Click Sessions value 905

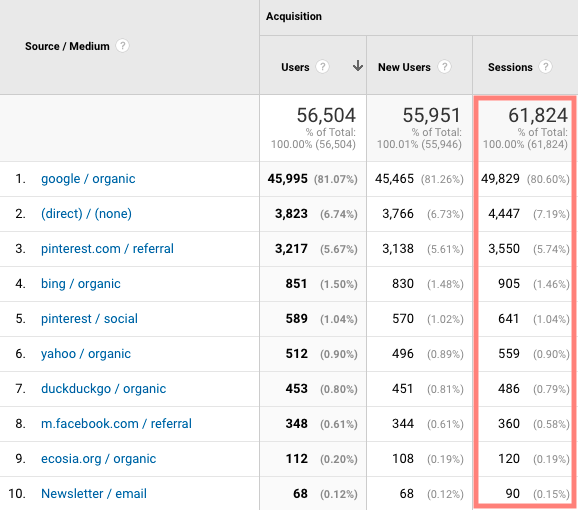click(x=509, y=284)
